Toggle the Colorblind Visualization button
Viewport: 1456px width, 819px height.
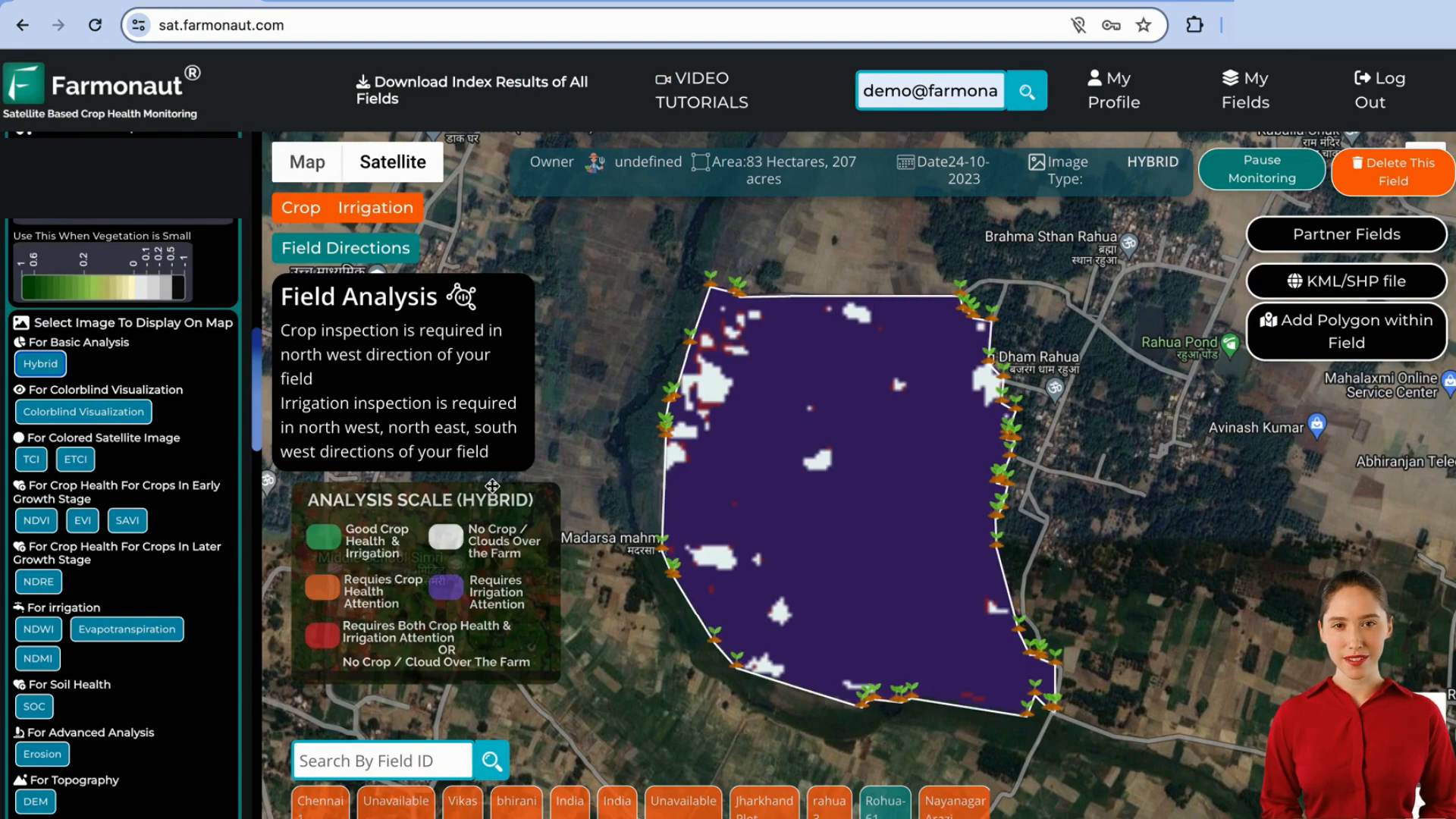coord(83,411)
